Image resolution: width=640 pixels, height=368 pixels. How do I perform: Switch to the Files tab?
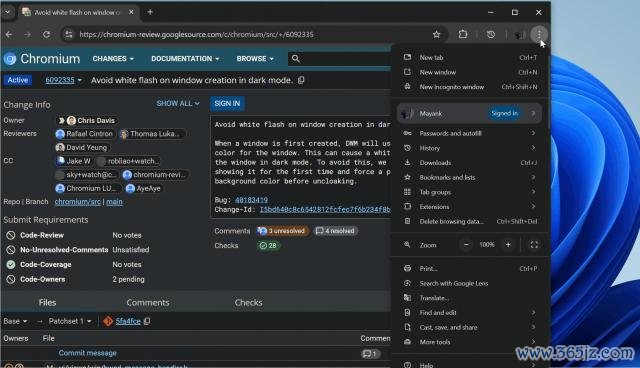[47, 303]
